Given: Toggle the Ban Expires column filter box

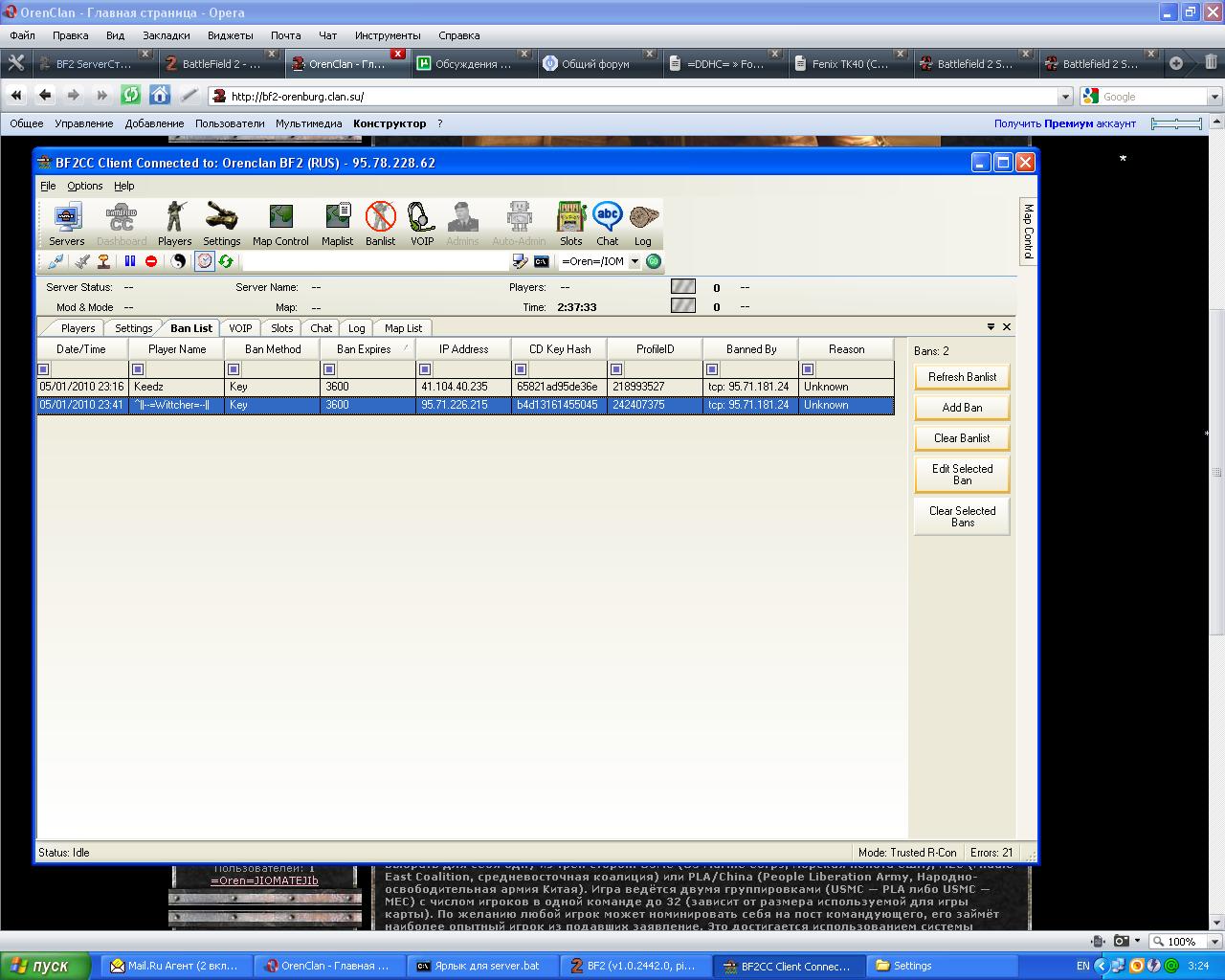Looking at the screenshot, I should [329, 369].
